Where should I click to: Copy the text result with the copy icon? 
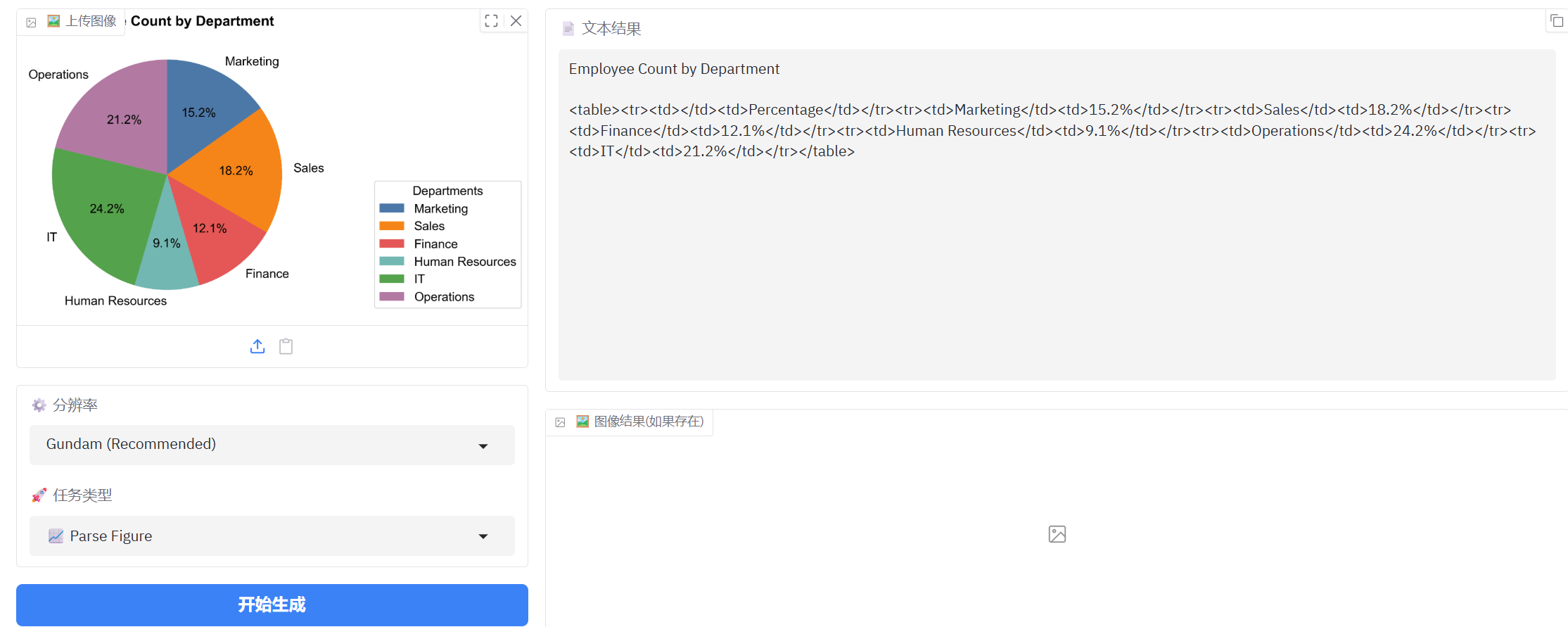pyautogui.click(x=1556, y=21)
